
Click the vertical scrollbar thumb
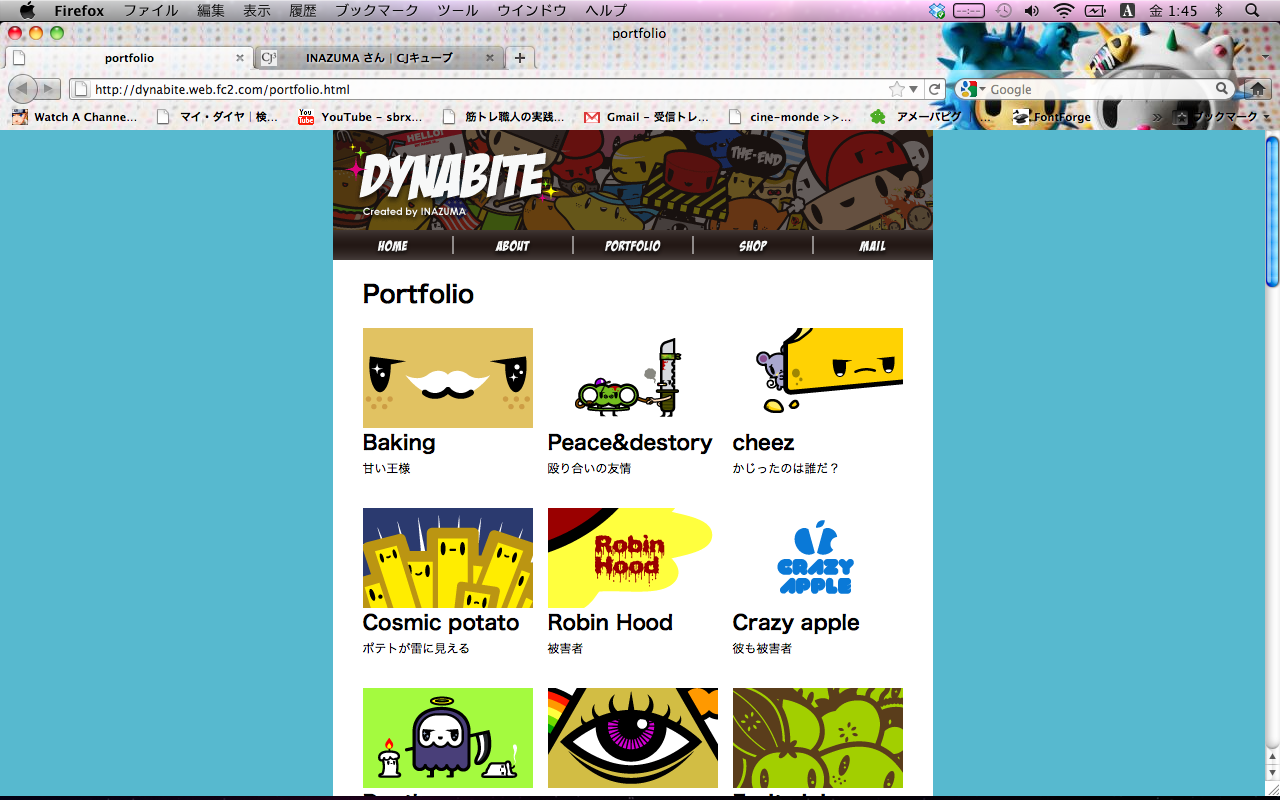(x=1272, y=212)
